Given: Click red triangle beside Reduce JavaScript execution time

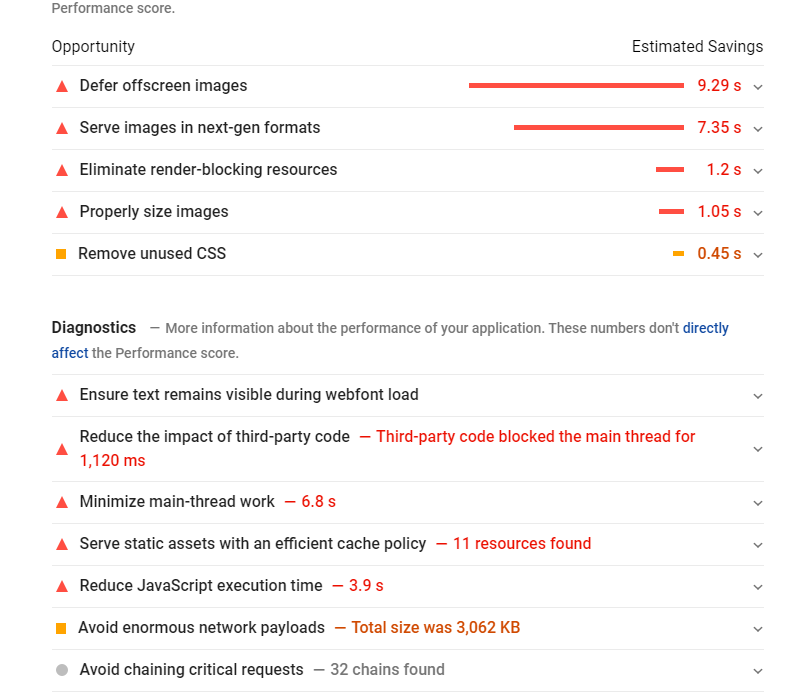Looking at the screenshot, I should point(62,586).
